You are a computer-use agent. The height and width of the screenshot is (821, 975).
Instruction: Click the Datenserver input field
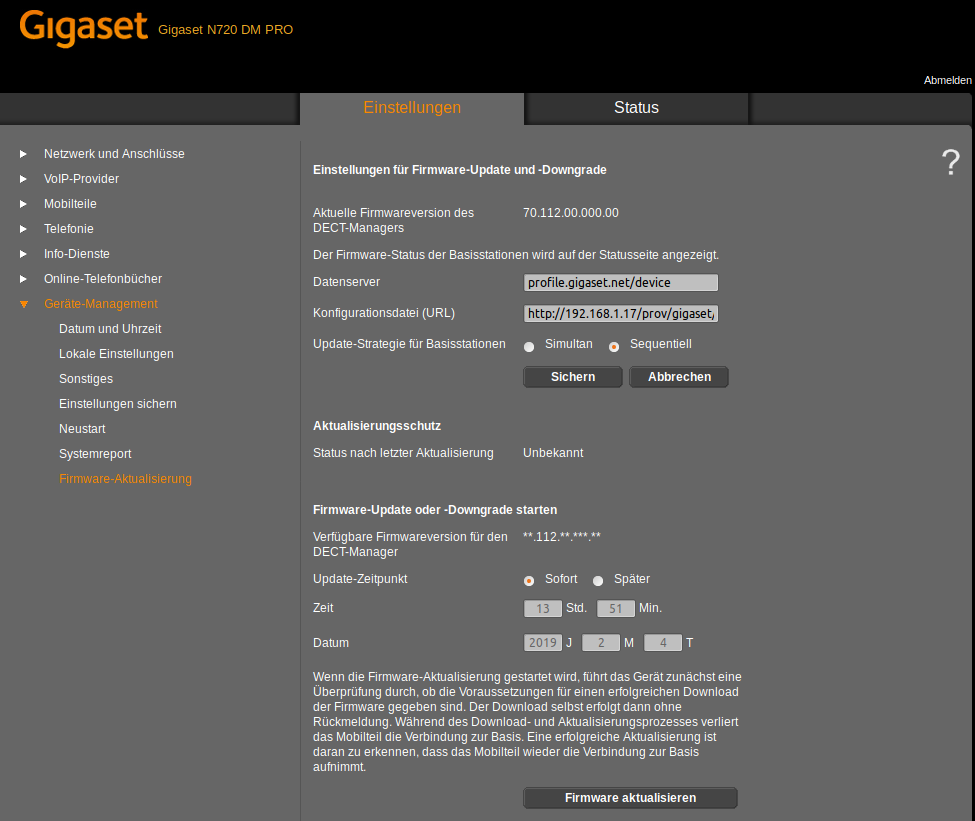pyautogui.click(x=620, y=283)
